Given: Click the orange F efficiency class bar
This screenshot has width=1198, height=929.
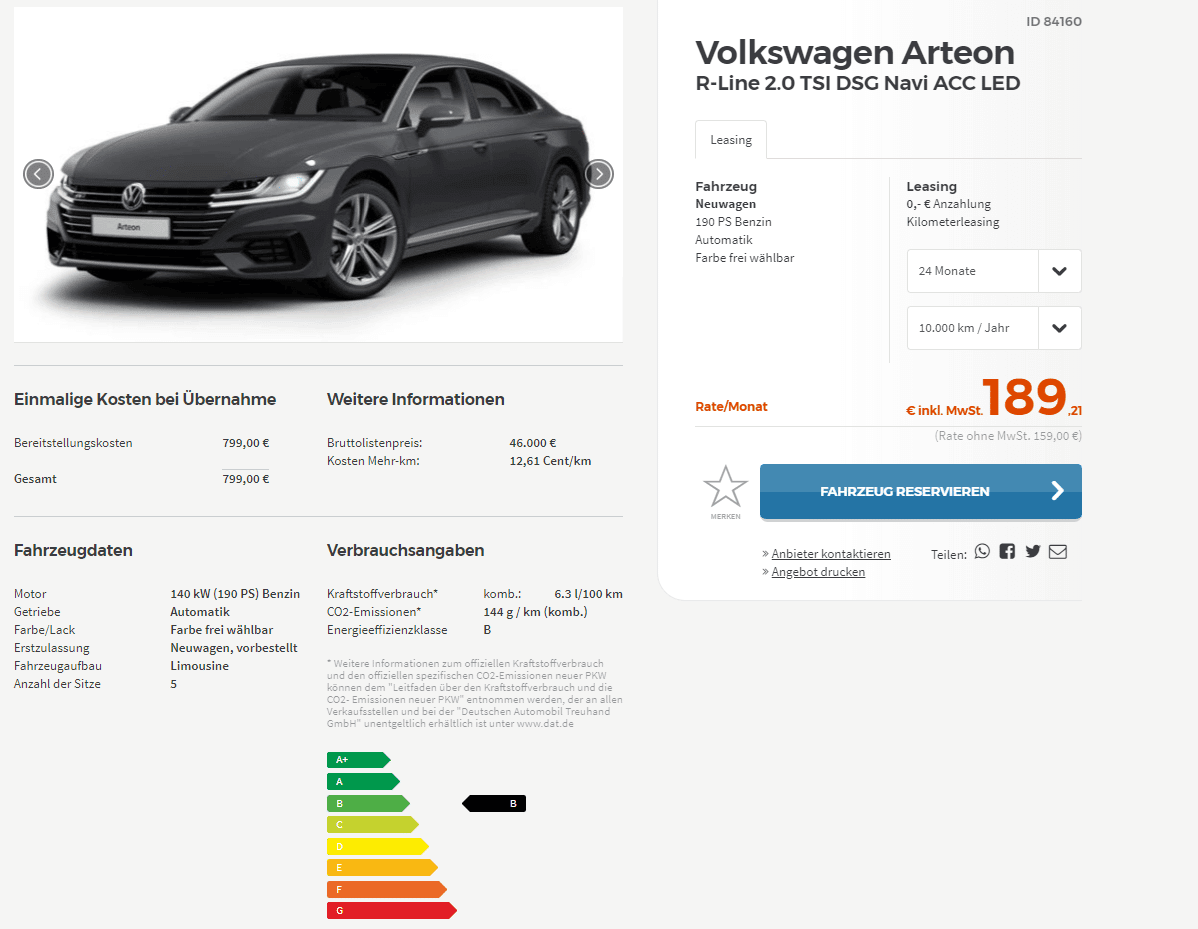Looking at the screenshot, I should pos(387,889).
